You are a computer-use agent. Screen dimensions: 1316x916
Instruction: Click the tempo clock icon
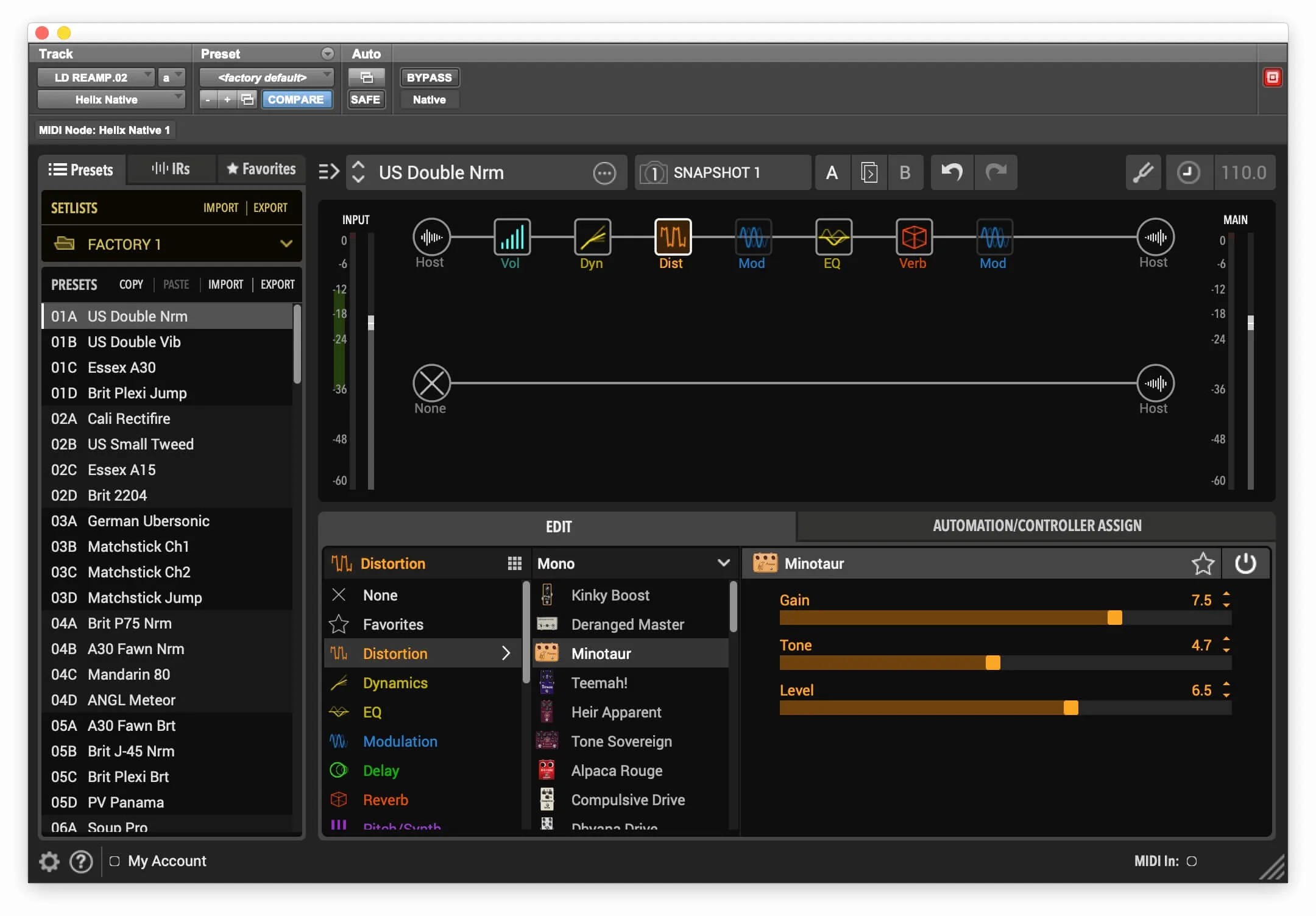pyautogui.click(x=1188, y=172)
